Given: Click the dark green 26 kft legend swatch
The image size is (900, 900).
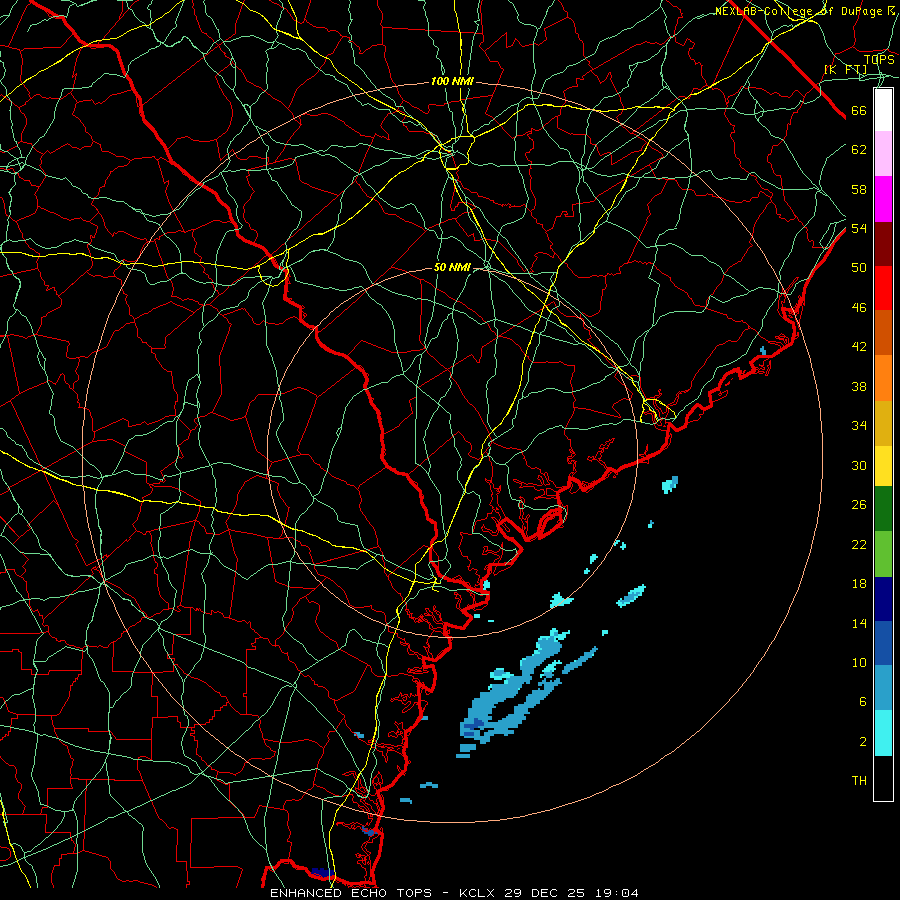Looking at the screenshot, I should click(883, 509).
